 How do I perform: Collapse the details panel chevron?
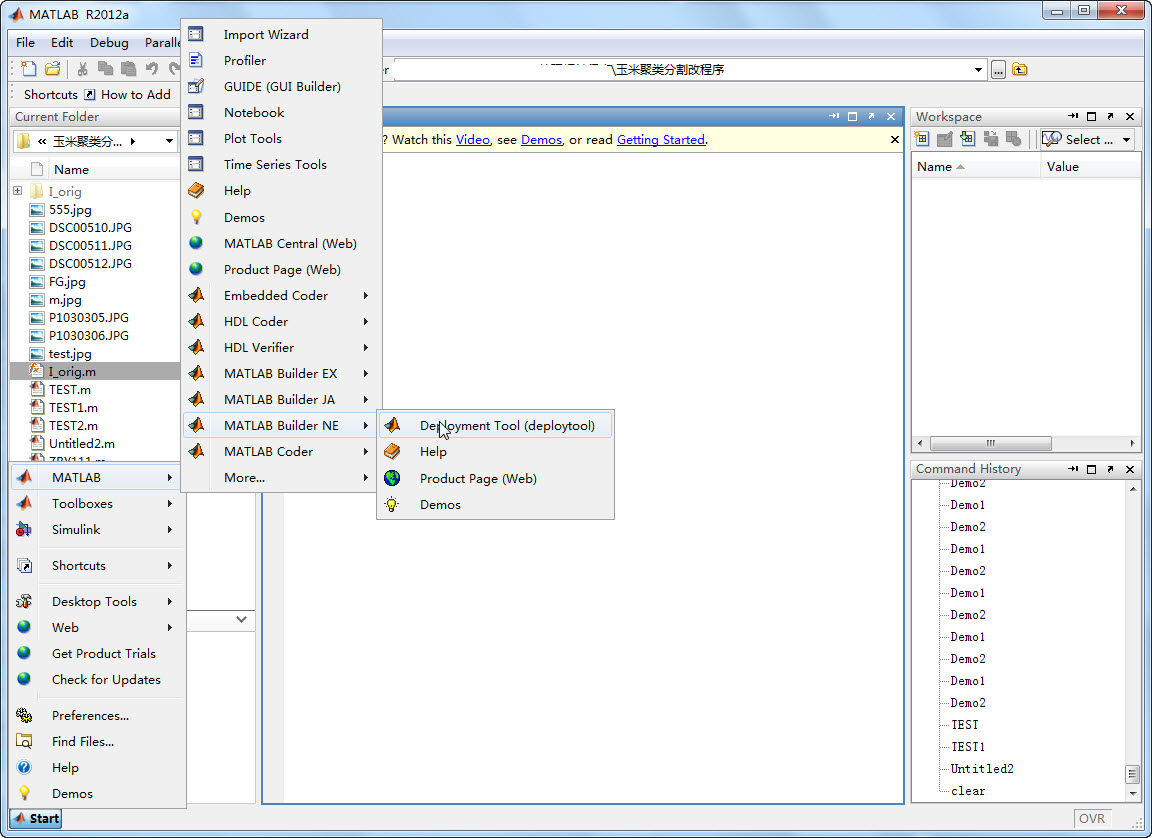(x=241, y=620)
